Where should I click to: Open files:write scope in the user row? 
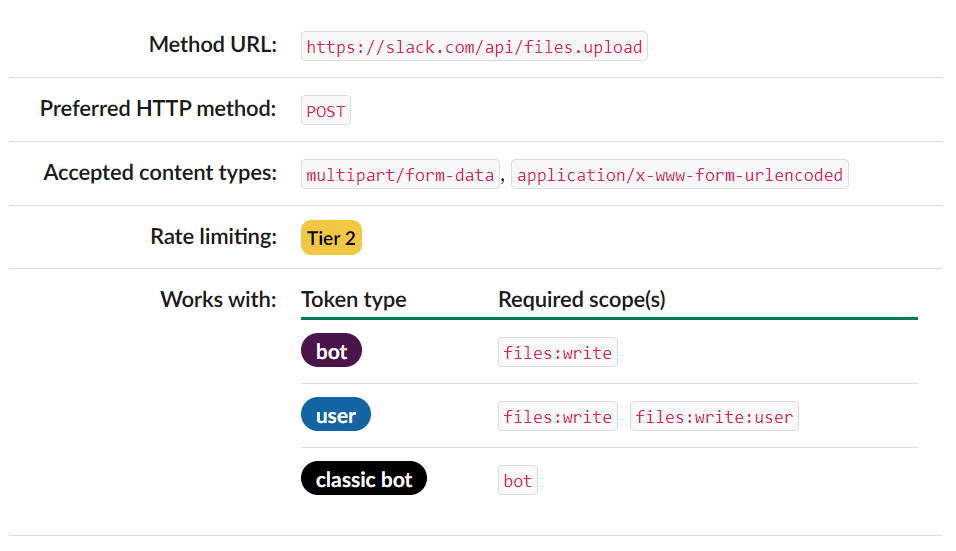coord(557,416)
